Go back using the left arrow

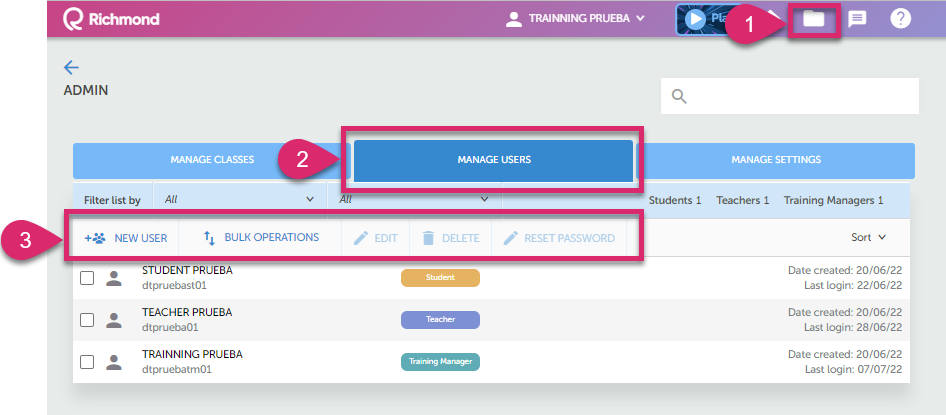[x=71, y=67]
